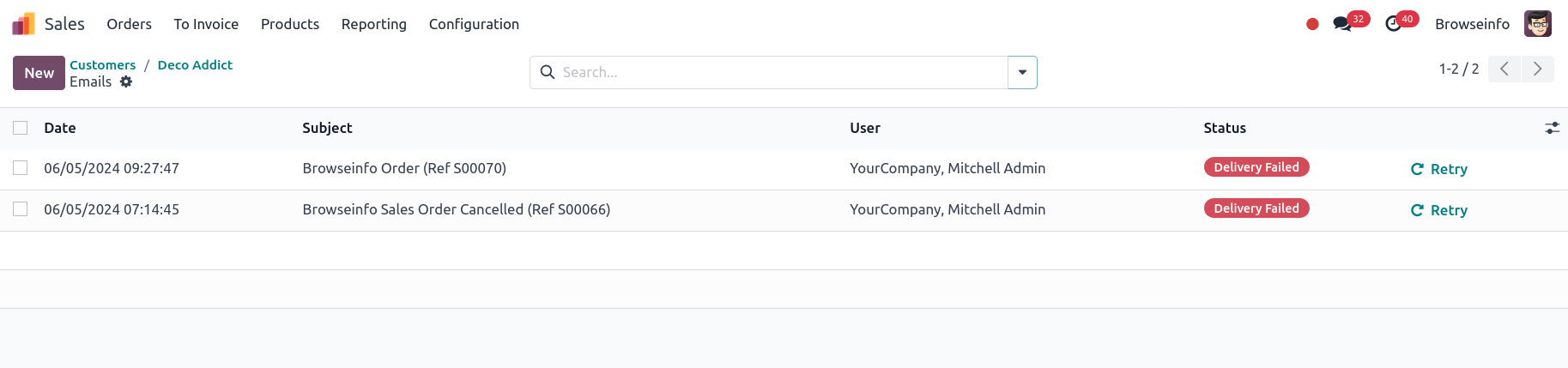Click the Sales app logo icon
The width and height of the screenshot is (1568, 368).
24,24
